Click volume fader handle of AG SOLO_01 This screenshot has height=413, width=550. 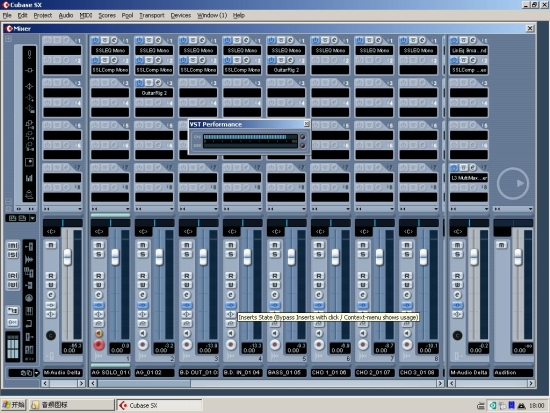pos(115,257)
